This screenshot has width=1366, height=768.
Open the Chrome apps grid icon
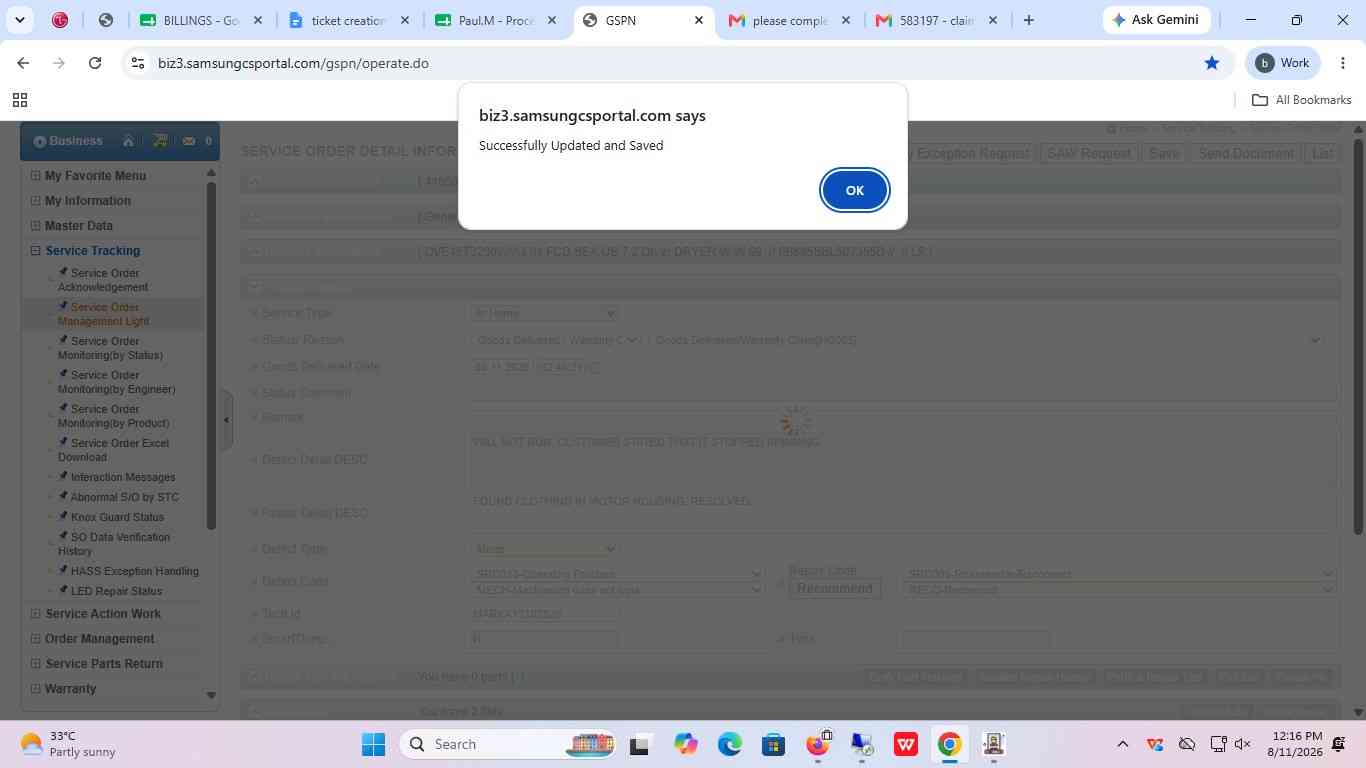(19, 100)
